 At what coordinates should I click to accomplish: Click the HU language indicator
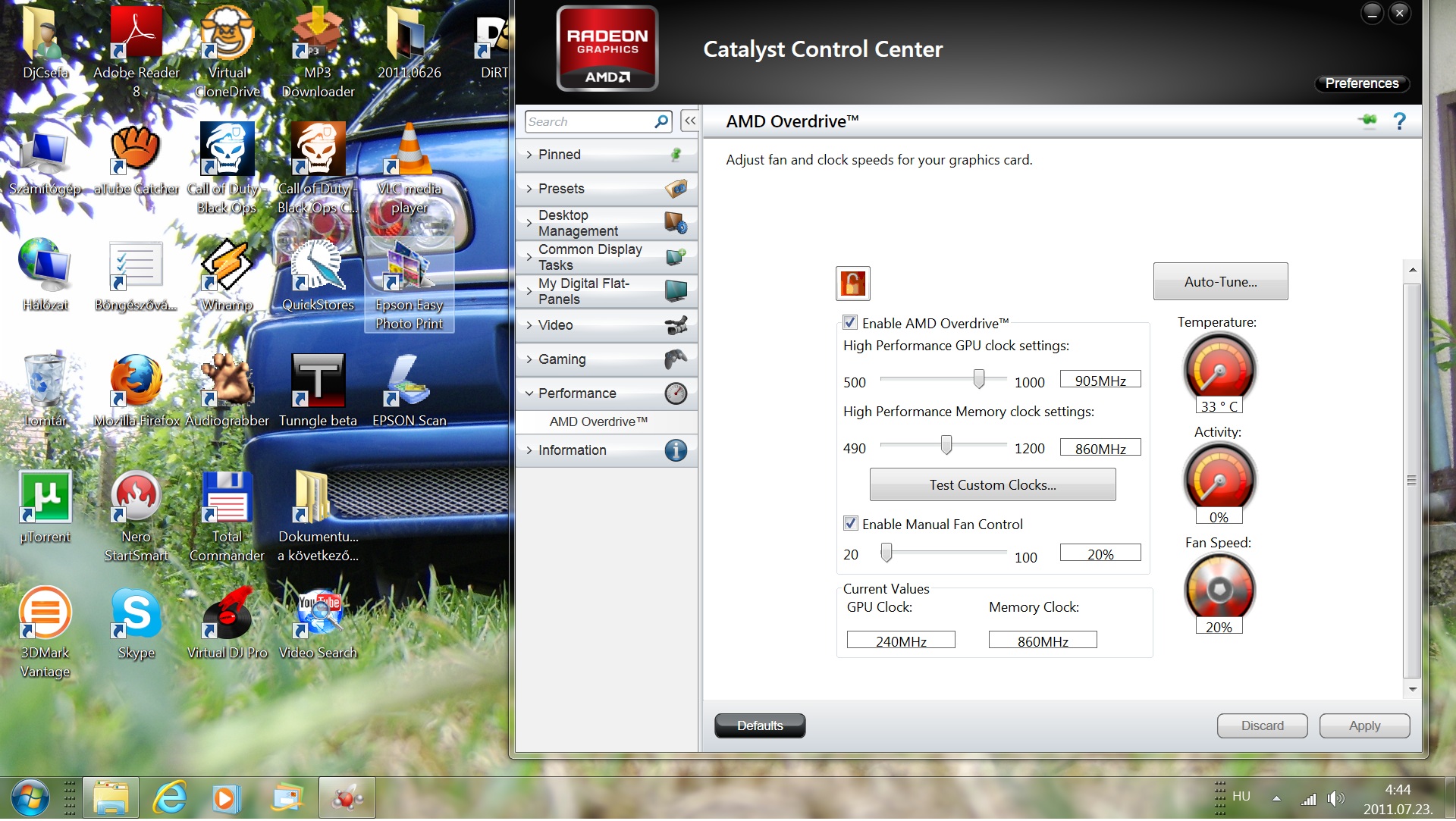(x=1241, y=796)
